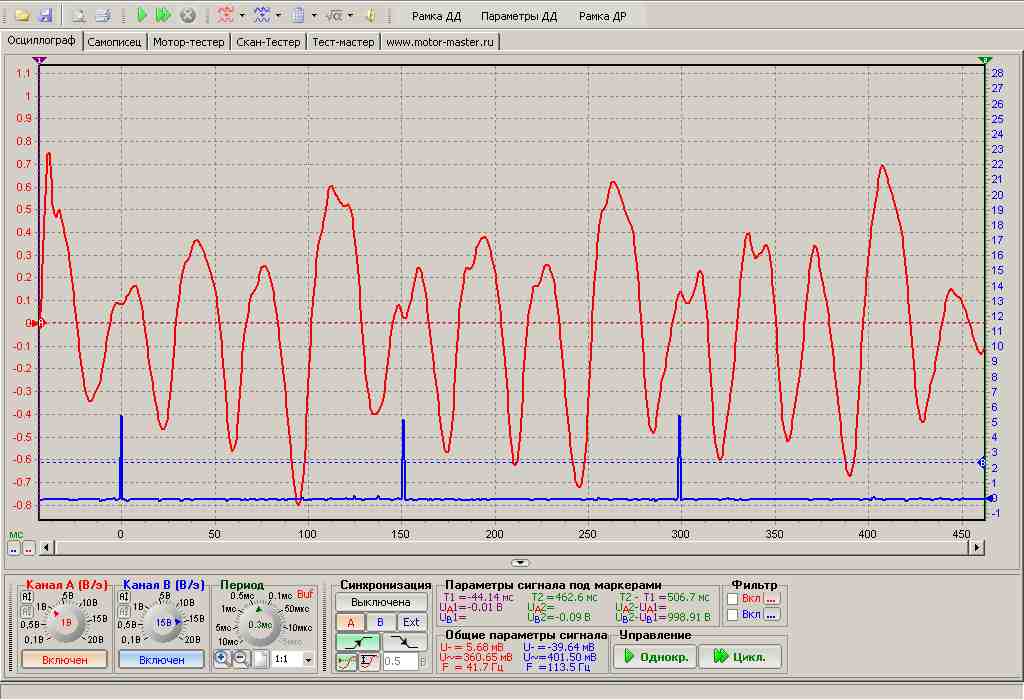This screenshot has width=1024, height=700.
Task: Click the square-root math toolbar icon
Action: pyautogui.click(x=334, y=15)
